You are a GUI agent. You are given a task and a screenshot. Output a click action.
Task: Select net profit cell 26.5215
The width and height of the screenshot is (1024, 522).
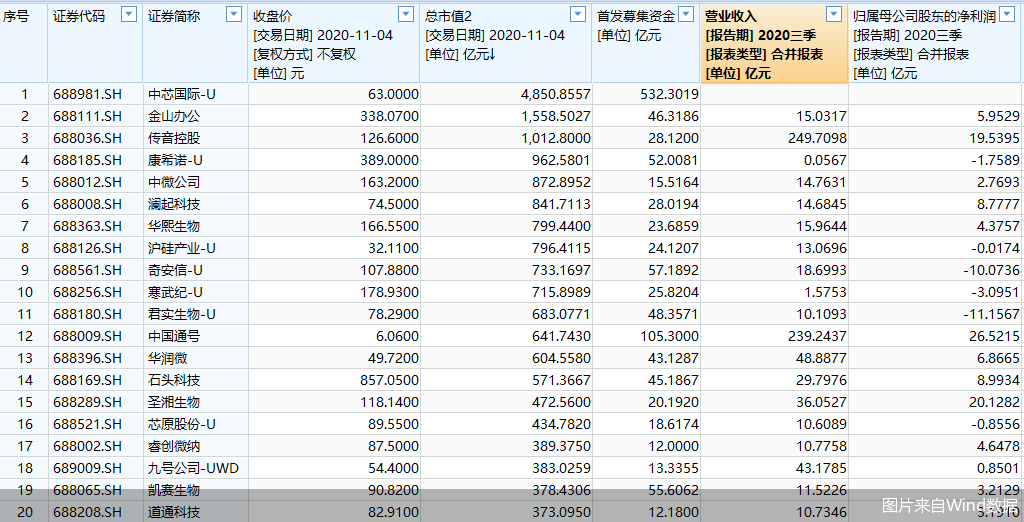click(936, 336)
